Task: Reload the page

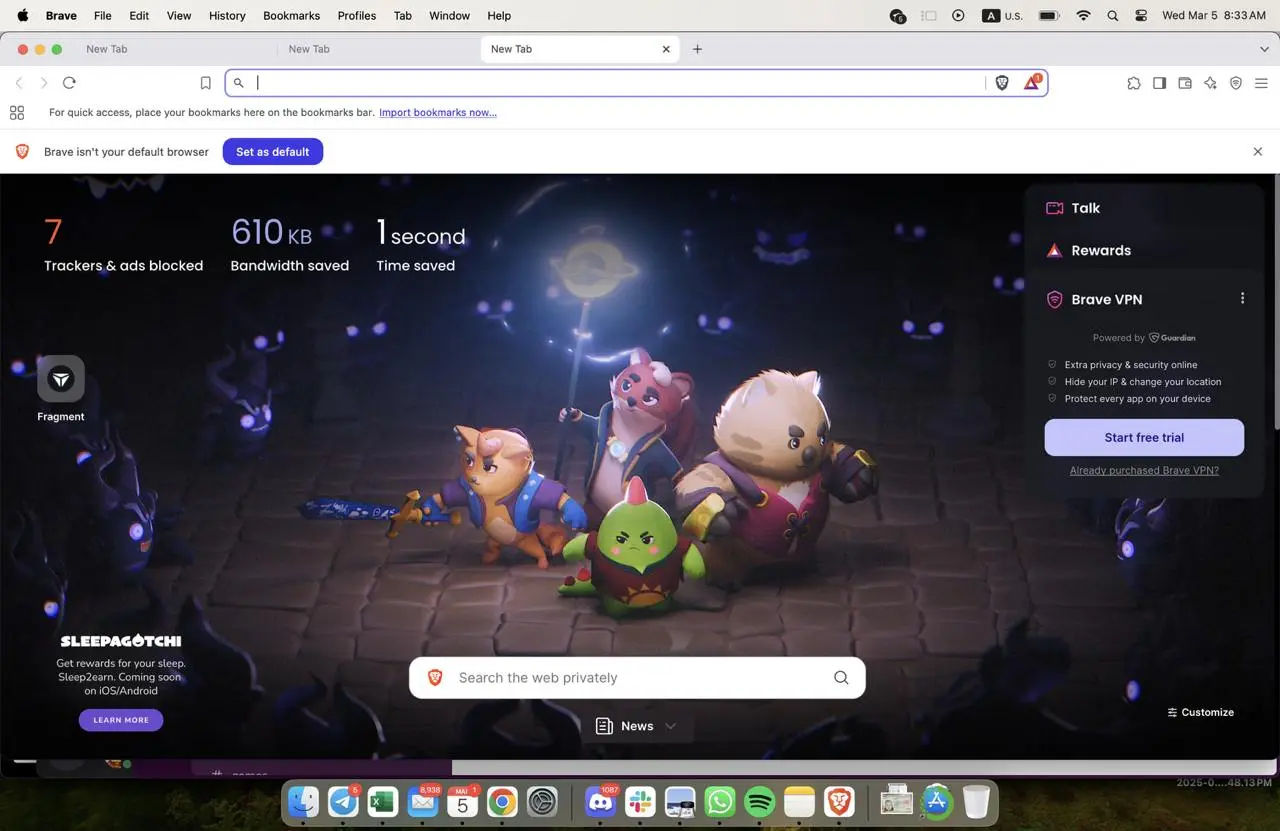Action: [69, 83]
